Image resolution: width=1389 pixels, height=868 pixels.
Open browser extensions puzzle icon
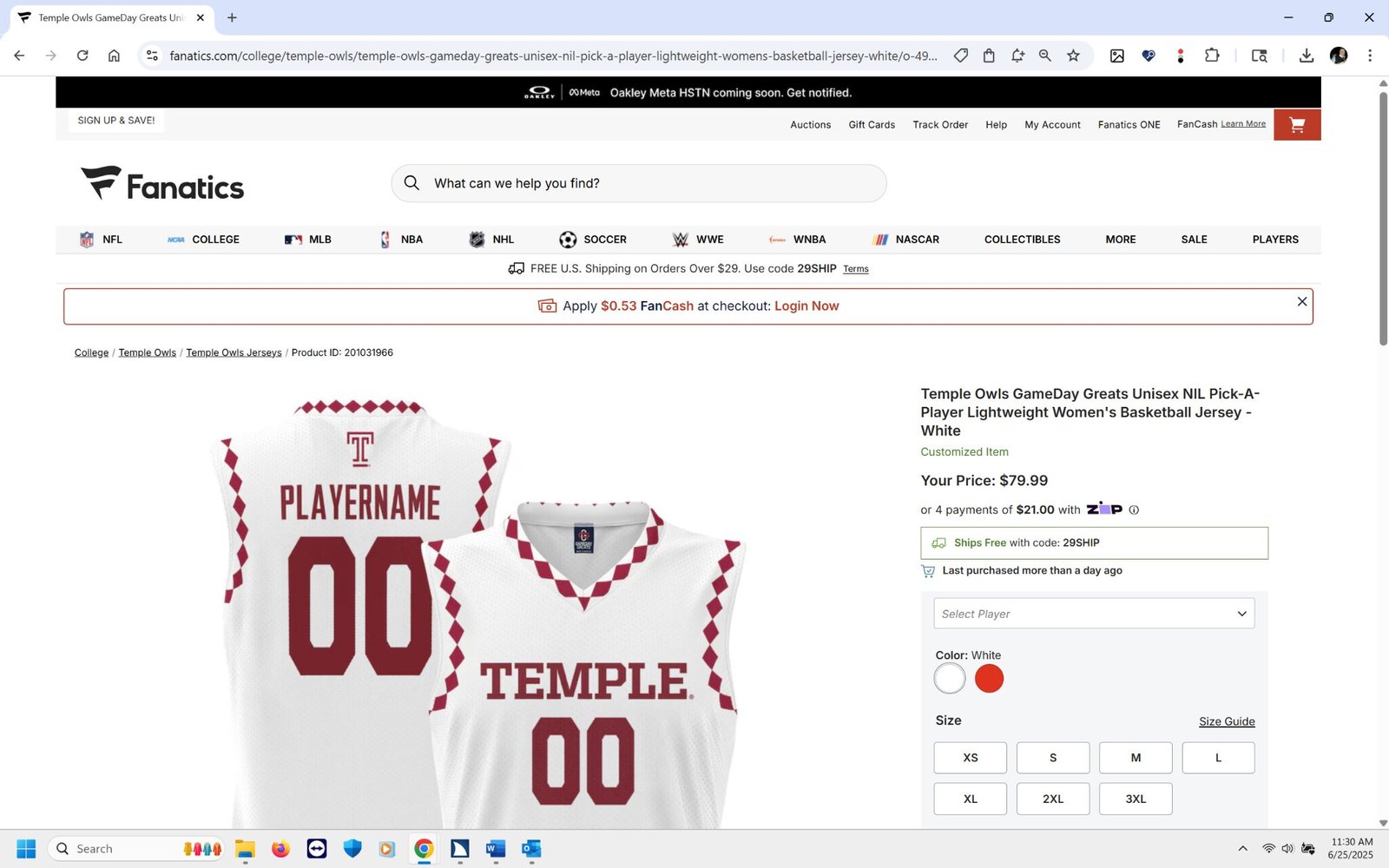(x=1212, y=56)
